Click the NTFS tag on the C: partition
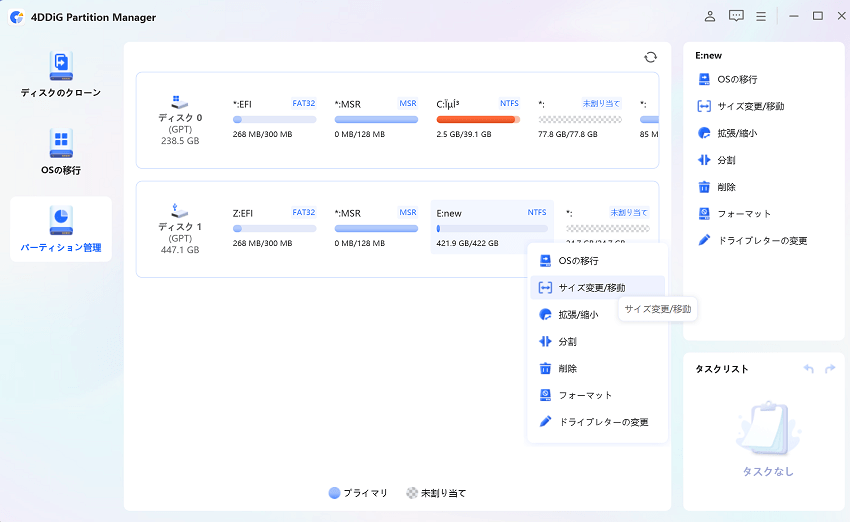850x522 pixels. (509, 103)
